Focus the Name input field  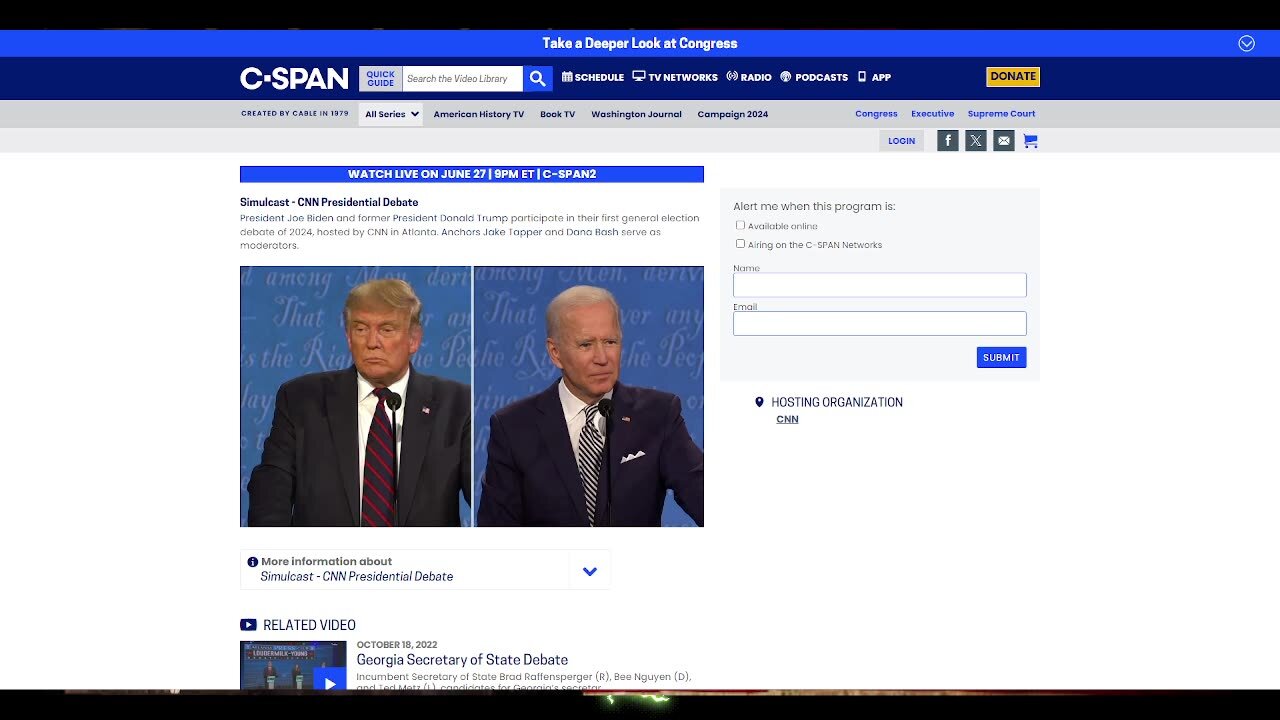coord(880,285)
